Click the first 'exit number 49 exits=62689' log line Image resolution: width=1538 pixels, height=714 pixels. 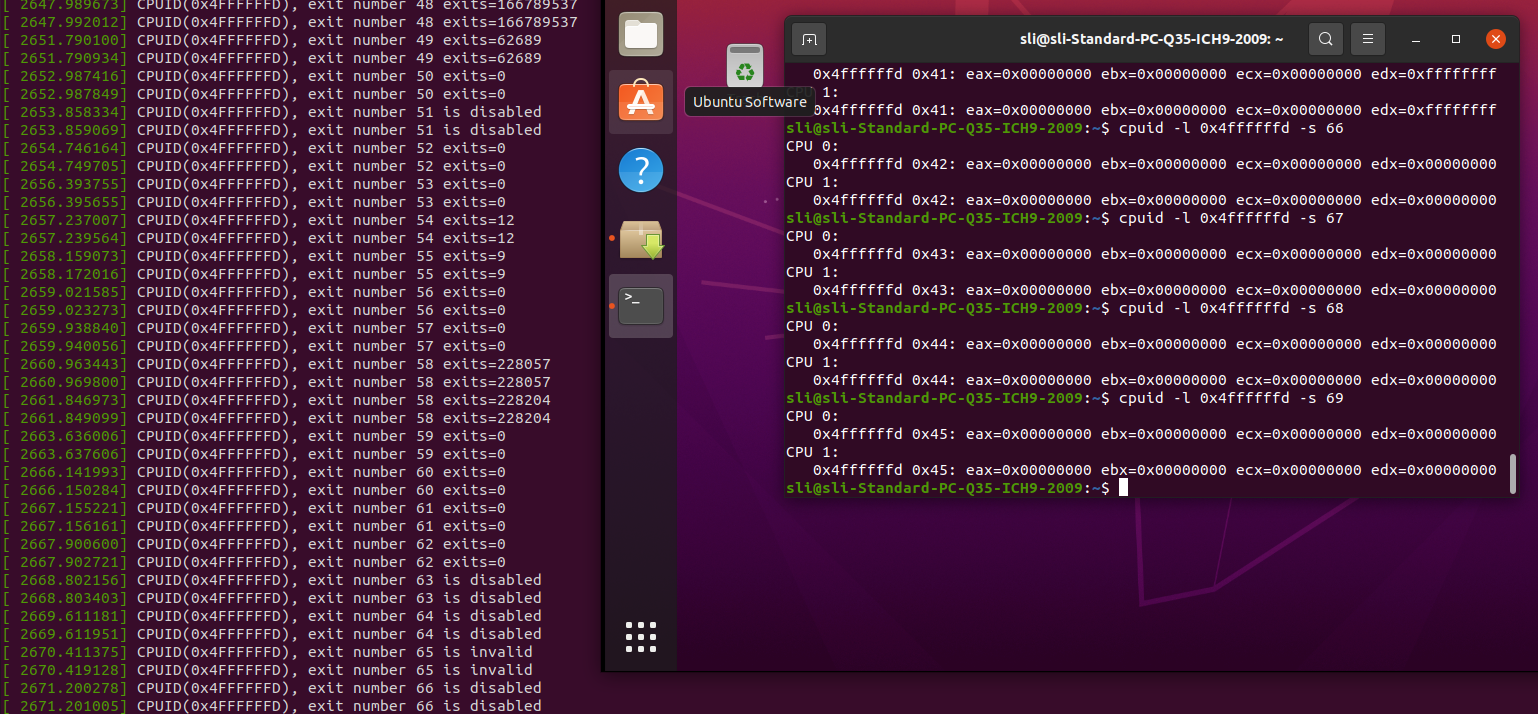click(271, 40)
